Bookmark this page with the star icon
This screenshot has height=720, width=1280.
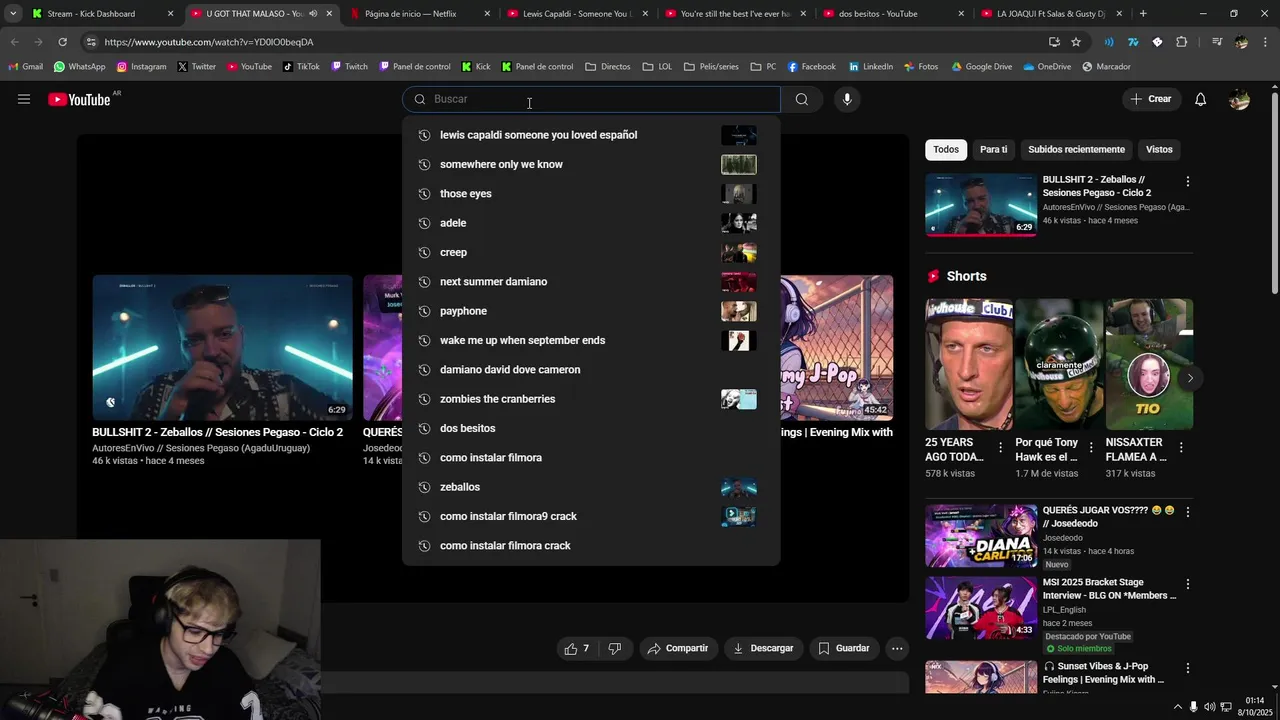[x=1076, y=42]
